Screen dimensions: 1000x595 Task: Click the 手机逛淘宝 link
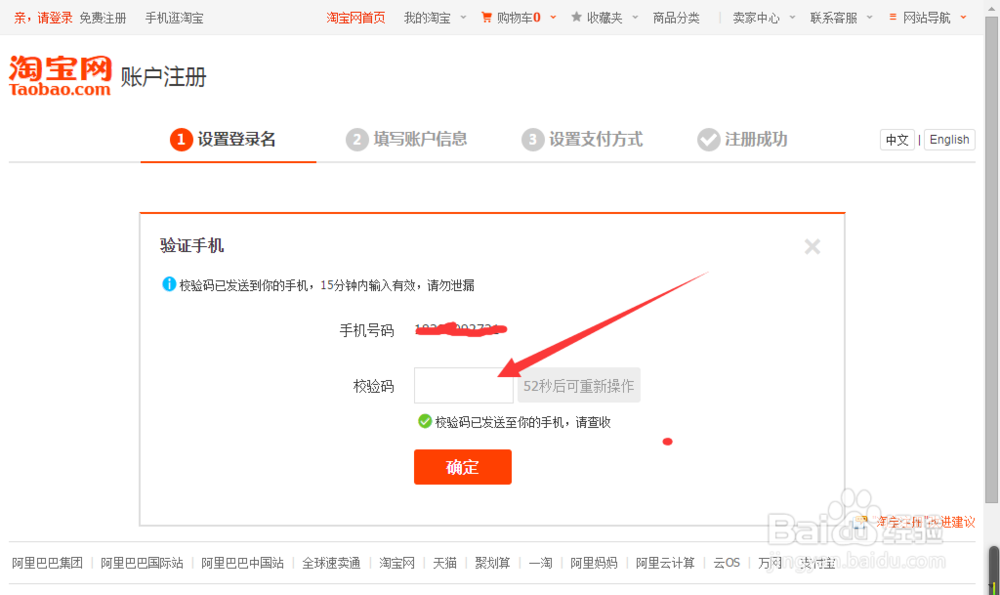coord(174,18)
